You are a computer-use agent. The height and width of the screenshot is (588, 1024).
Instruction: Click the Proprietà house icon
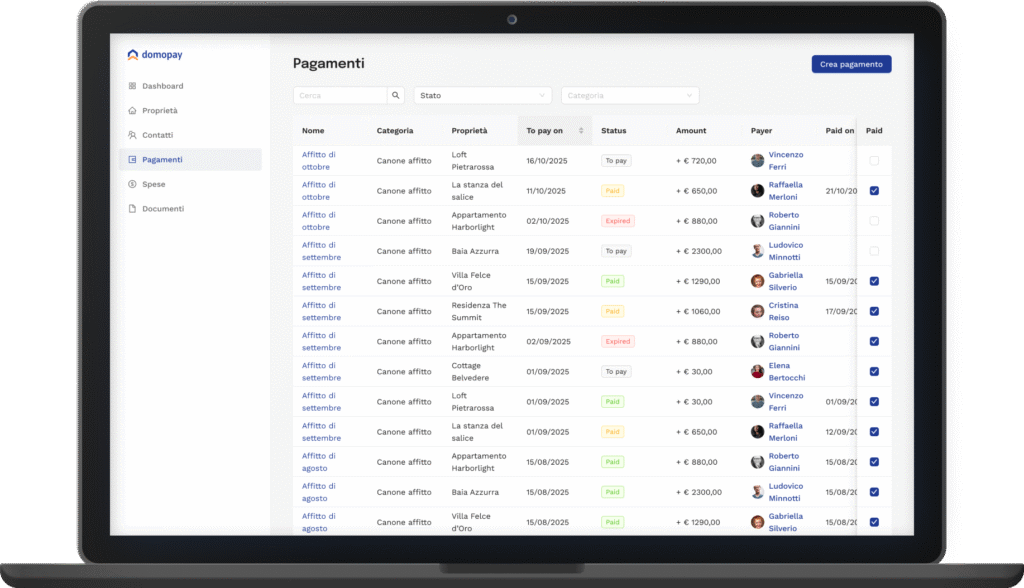click(x=132, y=111)
